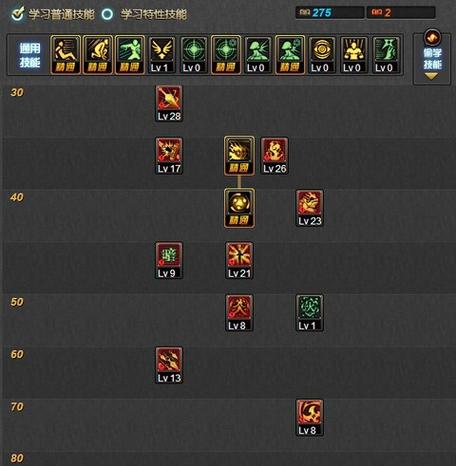Image resolution: width=456 pixels, height=466 pixels.
Task: Click the Lv 8 swirling flame skill in the level 70 row
Action: (309, 417)
